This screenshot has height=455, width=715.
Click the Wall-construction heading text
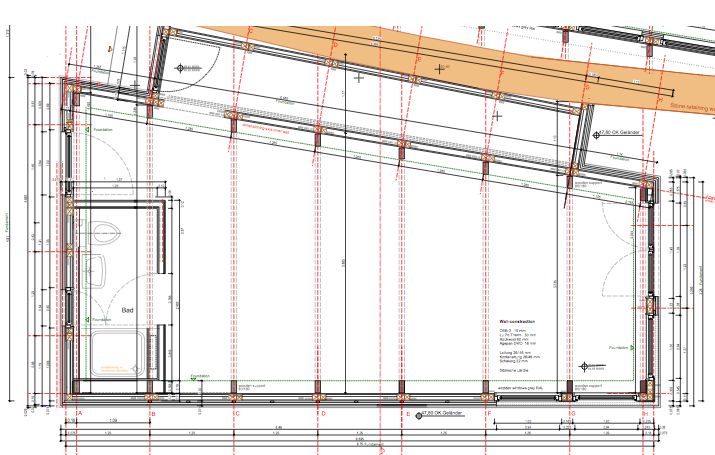(519, 321)
